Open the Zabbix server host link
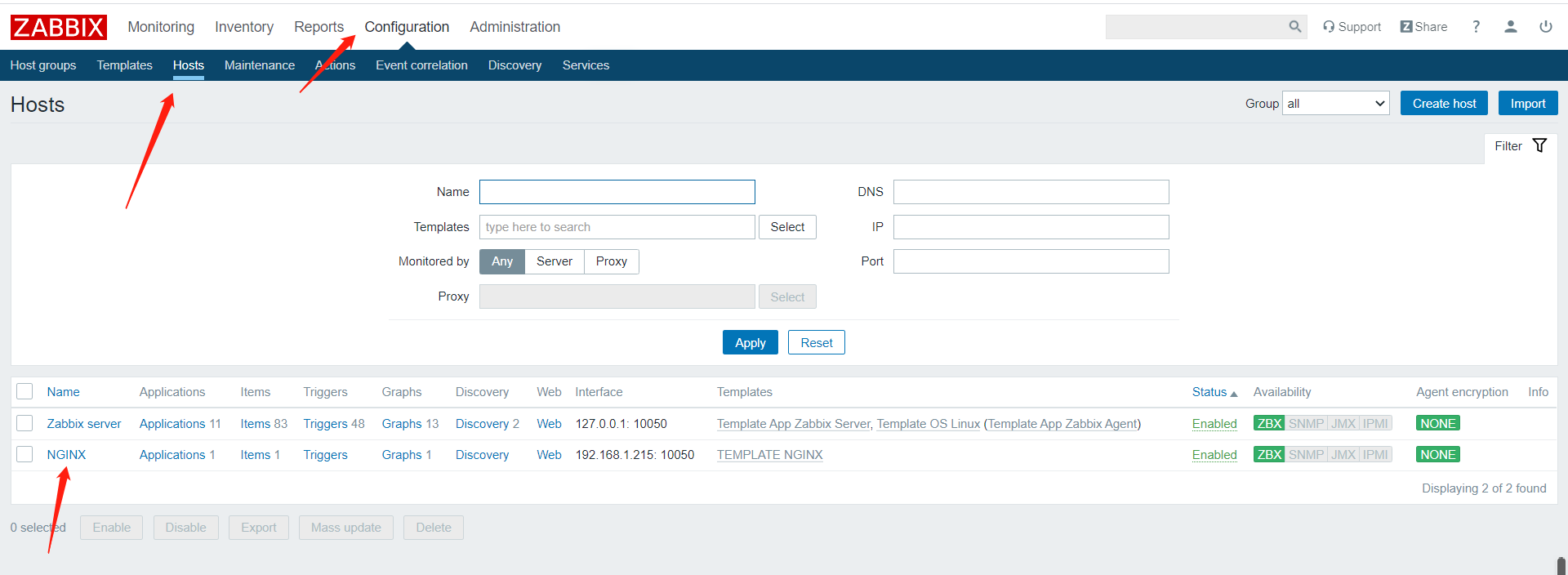 tap(84, 424)
